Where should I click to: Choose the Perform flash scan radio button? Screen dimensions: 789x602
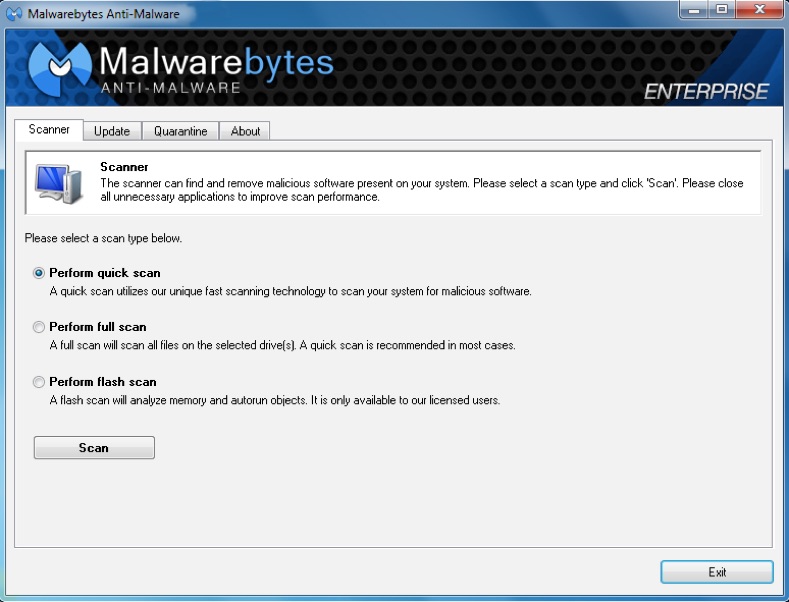(x=39, y=382)
